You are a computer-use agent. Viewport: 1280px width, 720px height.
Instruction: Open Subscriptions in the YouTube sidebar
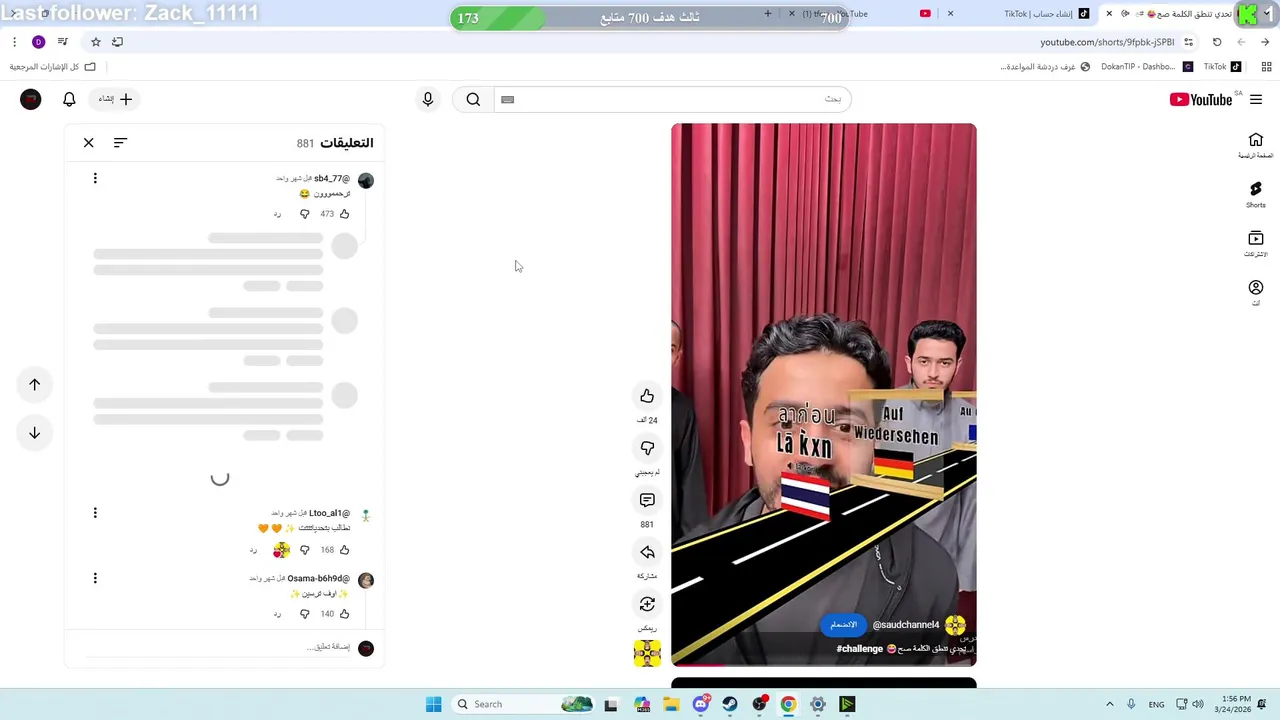(x=1256, y=244)
